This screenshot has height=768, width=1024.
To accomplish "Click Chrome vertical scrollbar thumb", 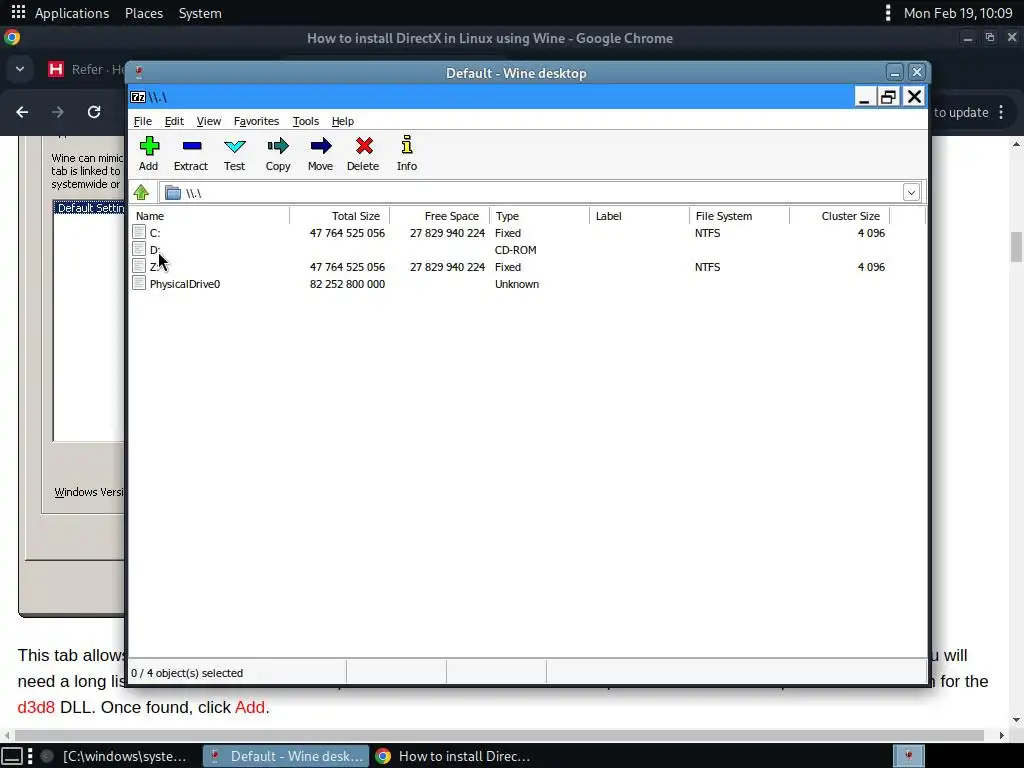I will click(1016, 247).
